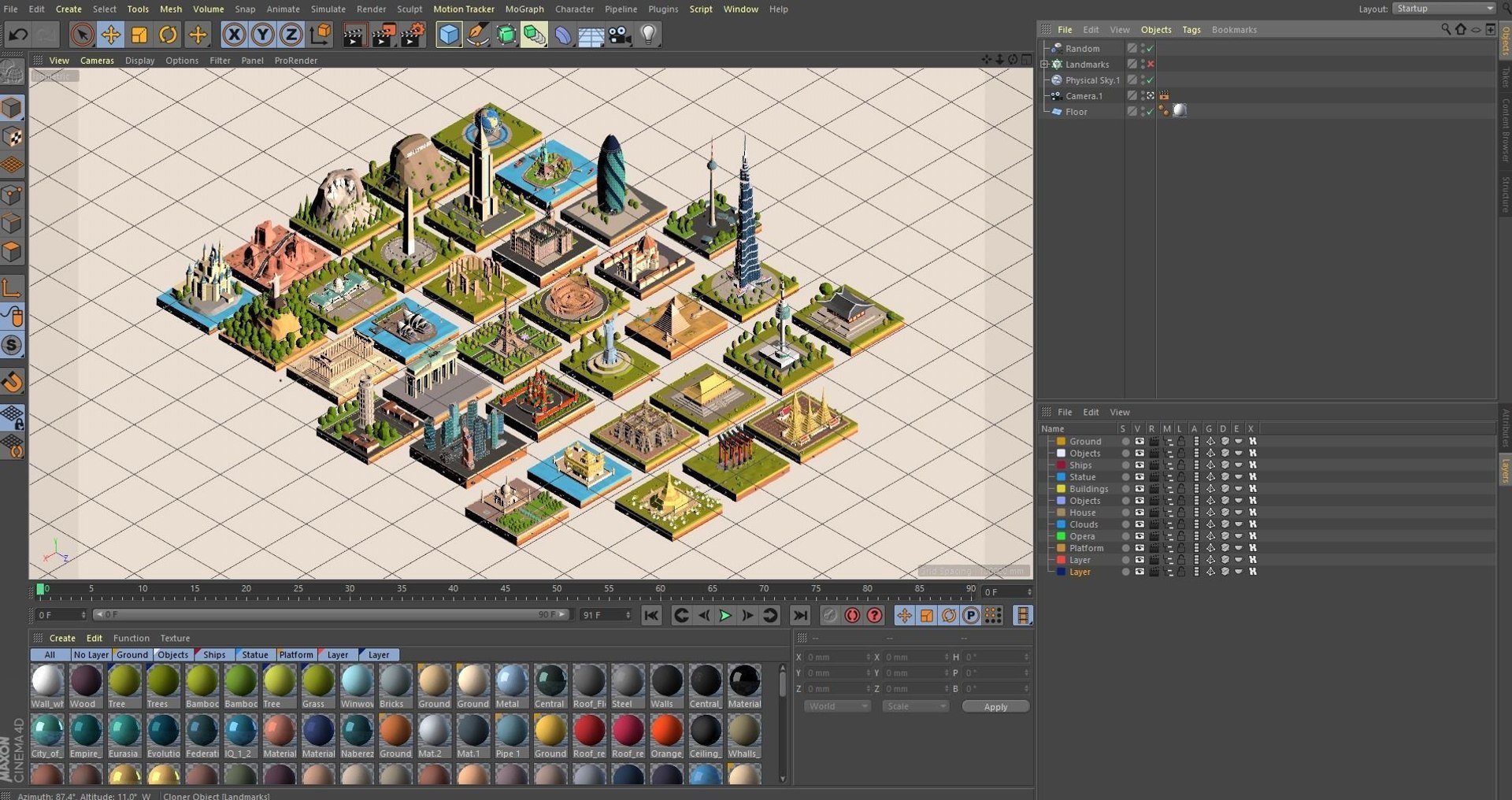
Task: Click Render View clapperboard icon
Action: coord(354,35)
